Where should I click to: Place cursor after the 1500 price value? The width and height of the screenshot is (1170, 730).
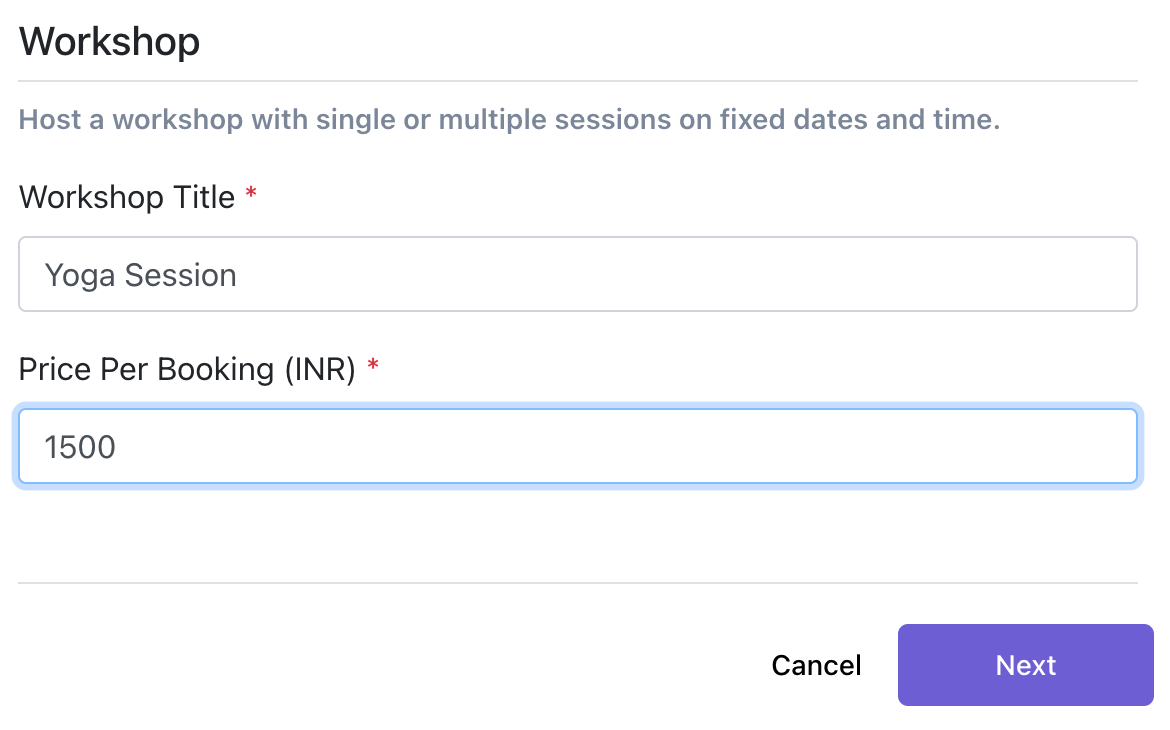[x=116, y=447]
